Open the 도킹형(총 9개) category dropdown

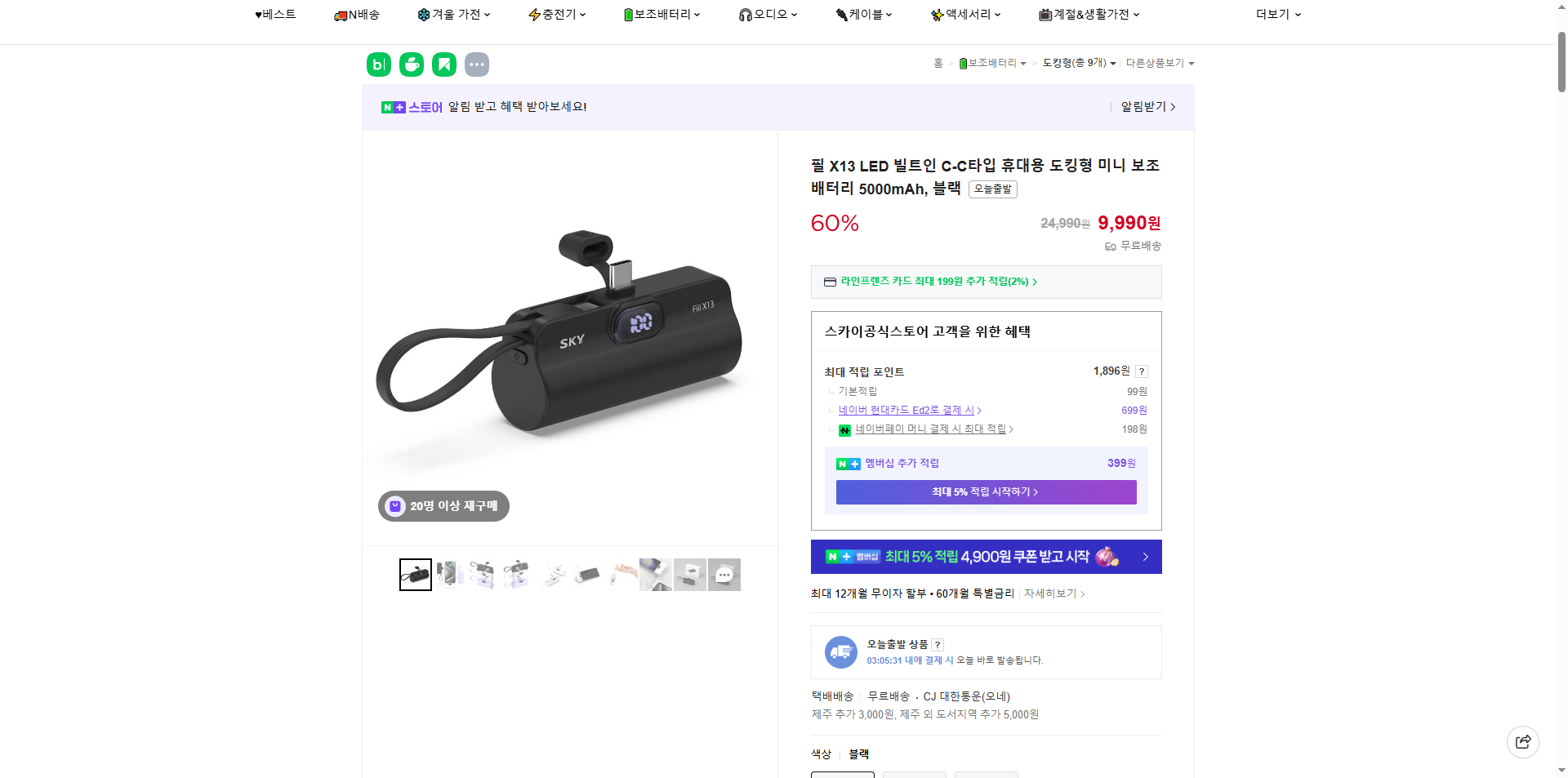[1077, 63]
